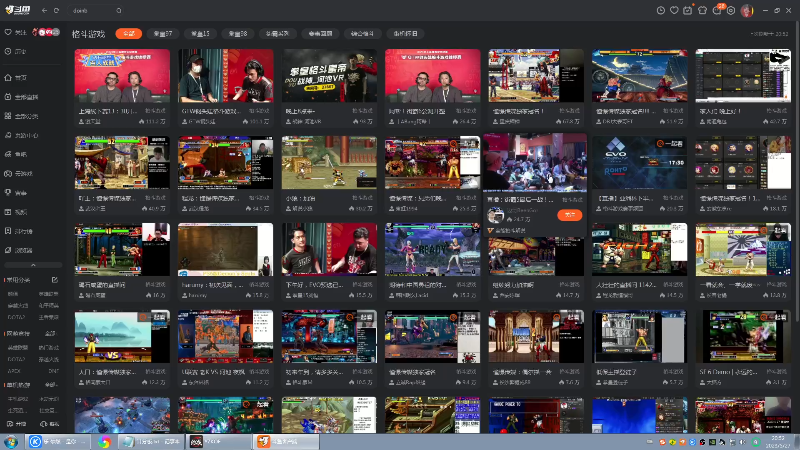Image resolution: width=800 pixels, height=450 pixels.
Task: Open the SF6 Demo stream title
Action: point(730,372)
